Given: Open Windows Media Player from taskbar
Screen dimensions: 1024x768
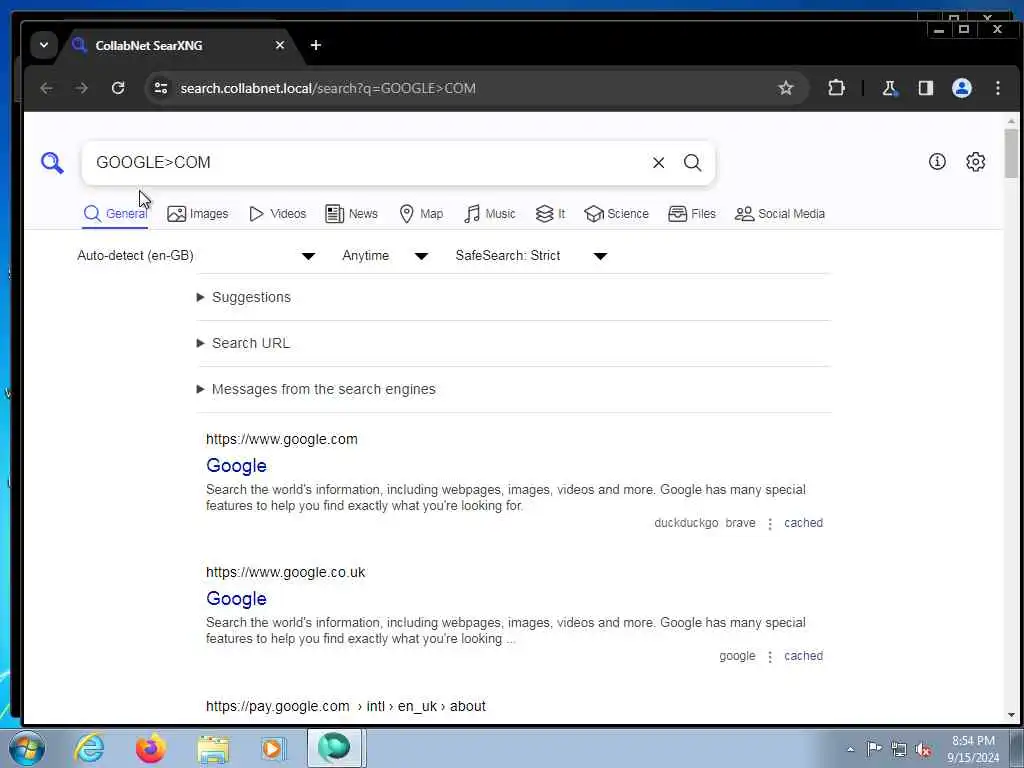Looking at the screenshot, I should click(x=273, y=748).
